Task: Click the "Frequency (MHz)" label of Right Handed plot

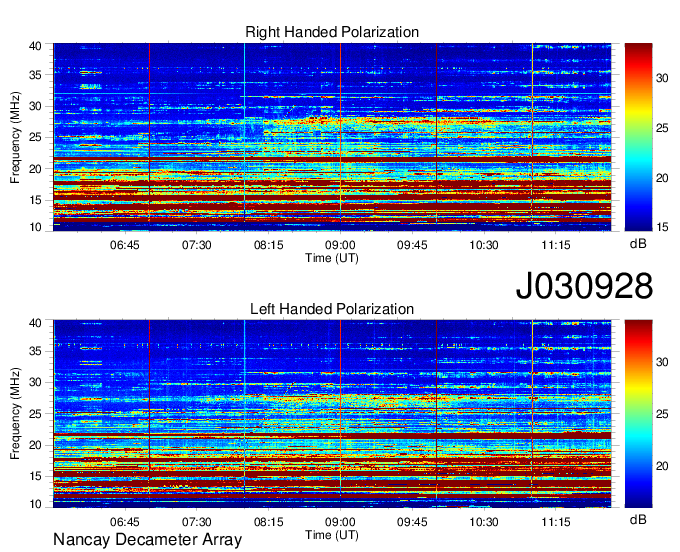Action: point(15,137)
